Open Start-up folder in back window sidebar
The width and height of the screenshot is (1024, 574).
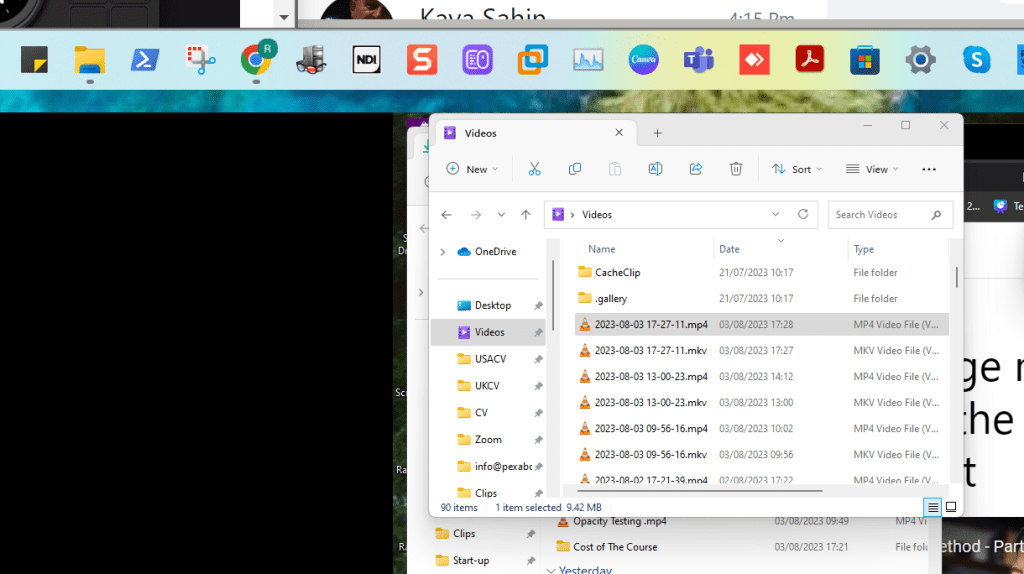pyautogui.click(x=471, y=560)
